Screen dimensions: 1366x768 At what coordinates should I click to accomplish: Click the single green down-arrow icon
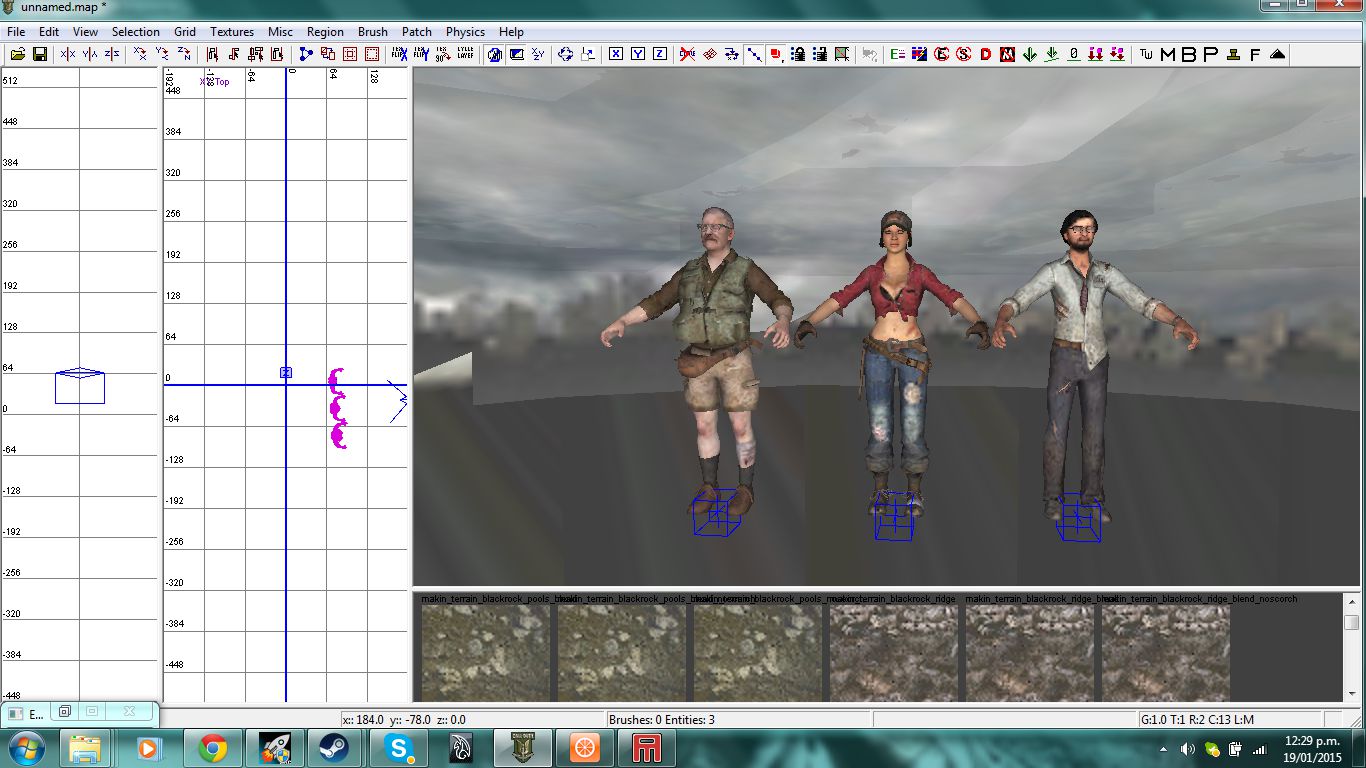point(1029,54)
